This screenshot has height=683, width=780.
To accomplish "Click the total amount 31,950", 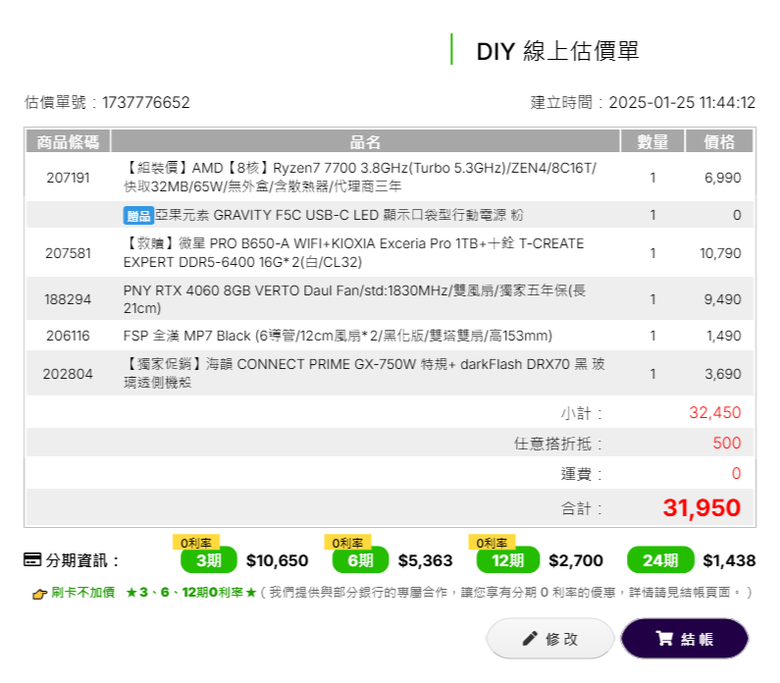I will click(701, 508).
